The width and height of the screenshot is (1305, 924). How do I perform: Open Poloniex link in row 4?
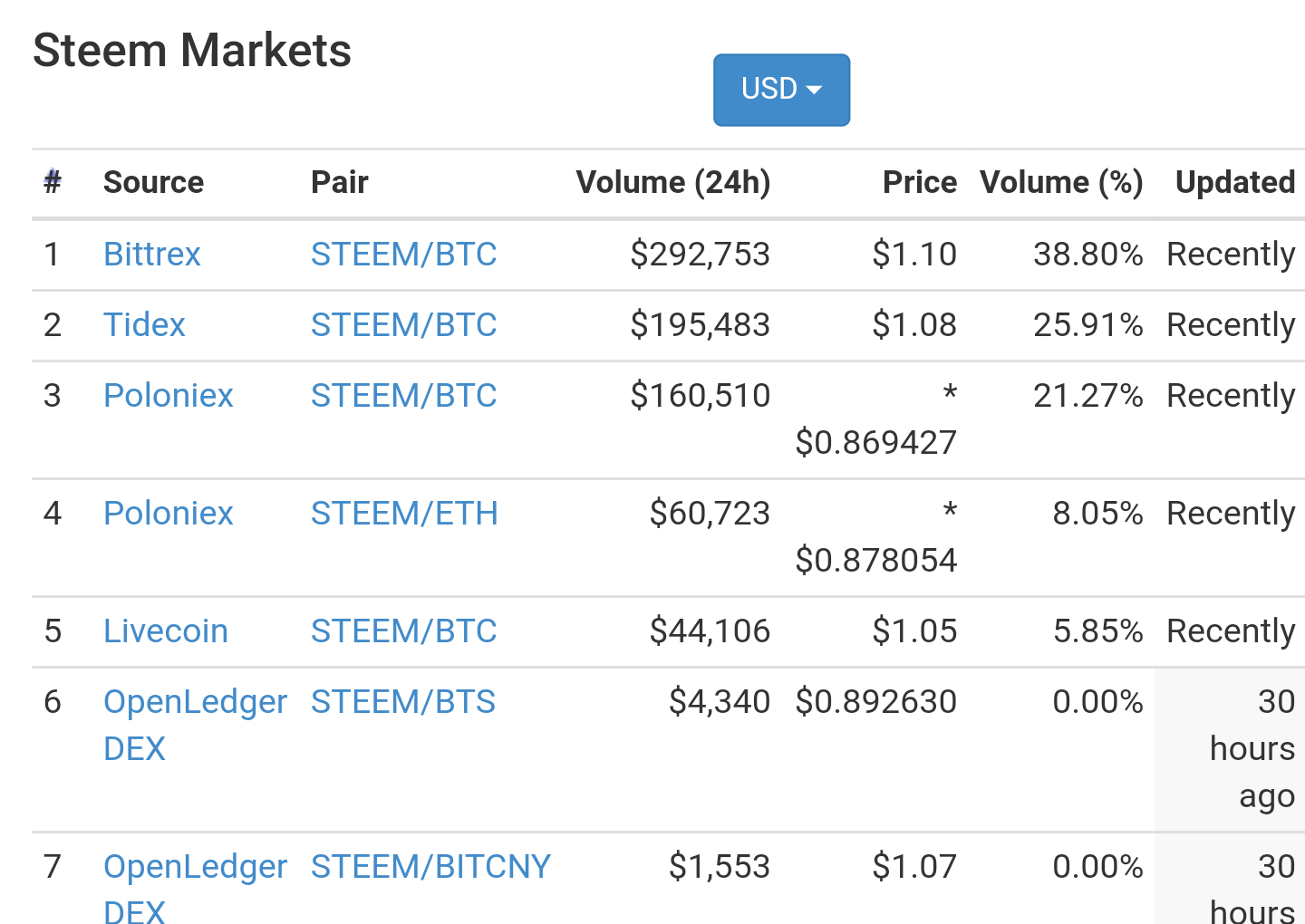168,514
